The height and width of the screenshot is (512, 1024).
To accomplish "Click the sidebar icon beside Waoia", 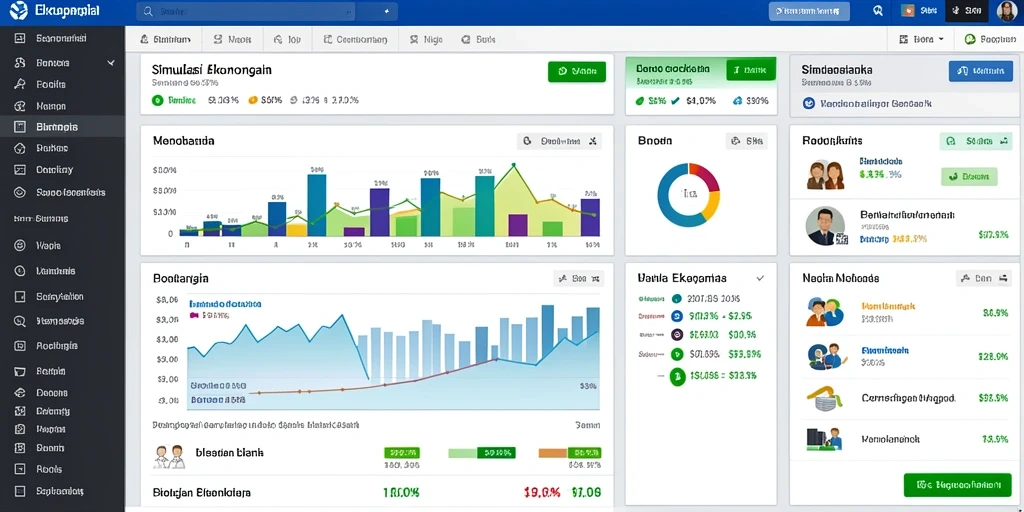I will click(x=20, y=246).
